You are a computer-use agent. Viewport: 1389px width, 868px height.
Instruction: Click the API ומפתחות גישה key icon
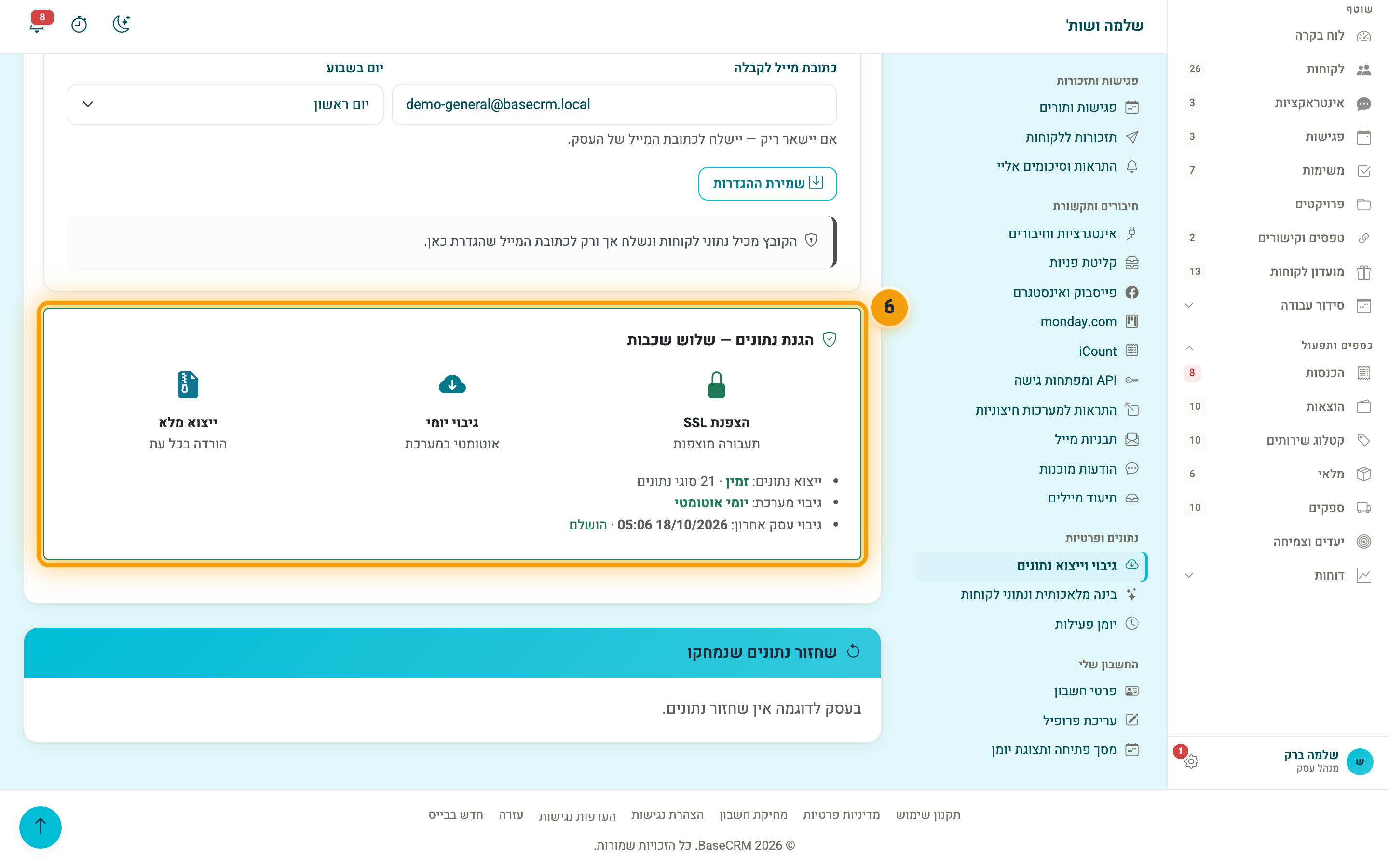click(x=1132, y=380)
